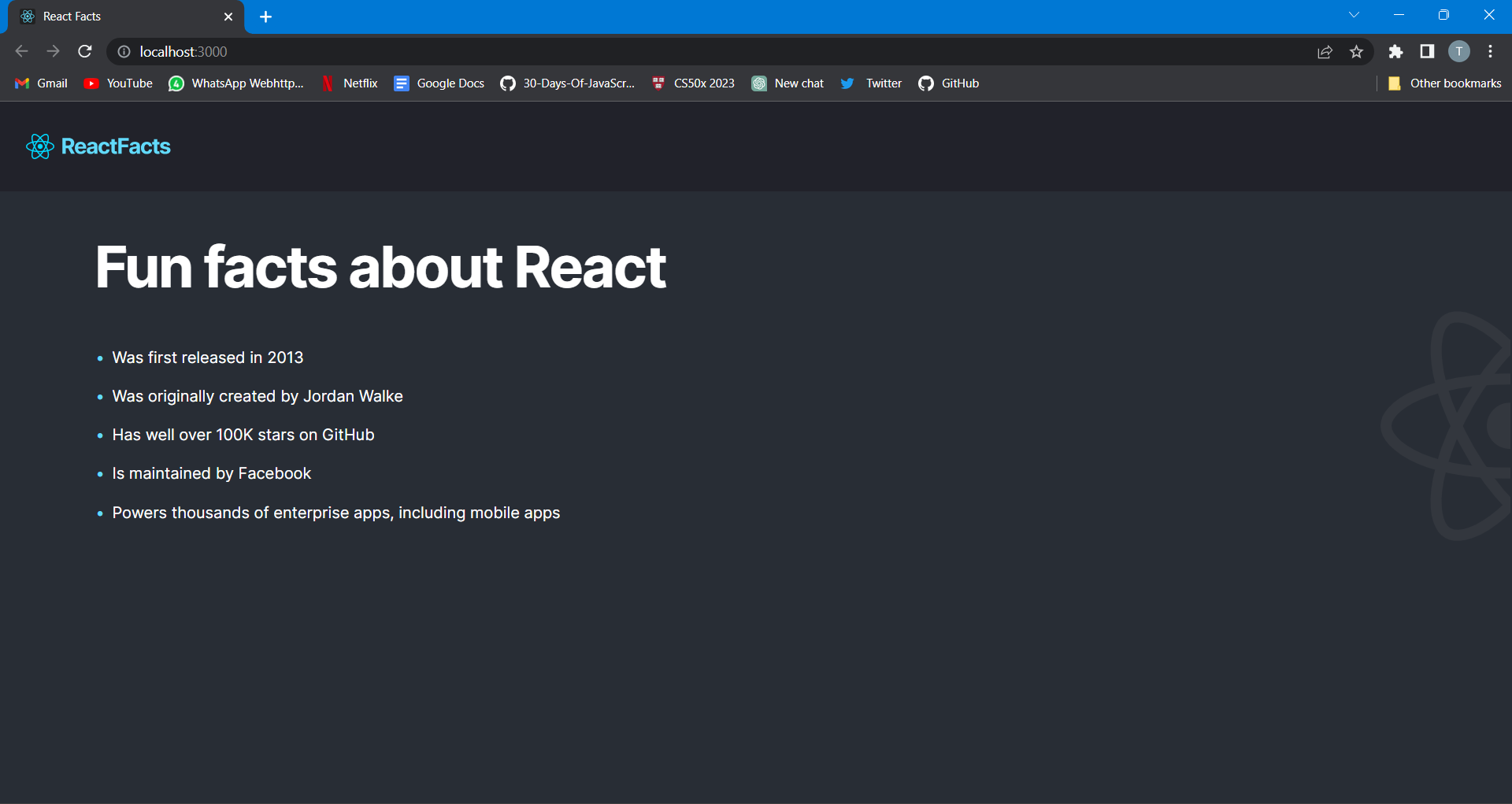Click the ReactFacts atom logo
This screenshot has width=1512, height=804.
point(39,146)
